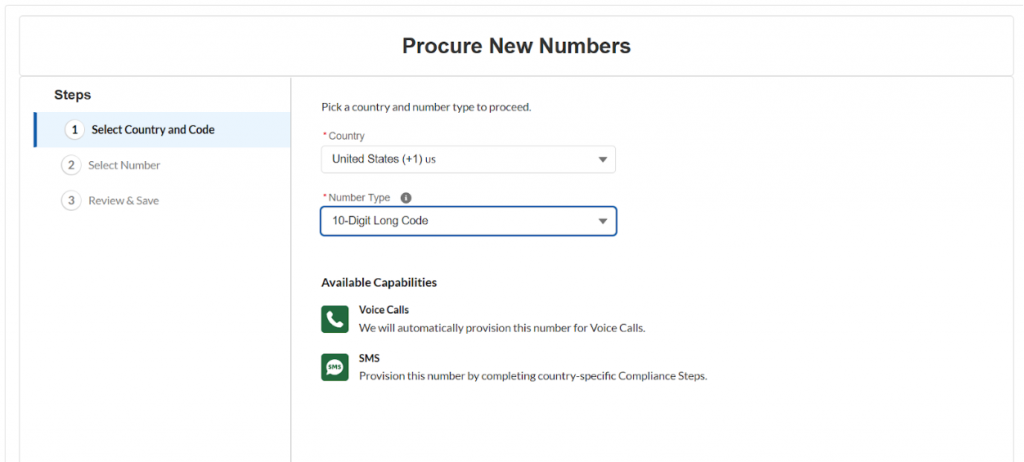Viewport: 1024px width, 462px height.
Task: Open the United States (+1) country selector
Action: coord(460,160)
